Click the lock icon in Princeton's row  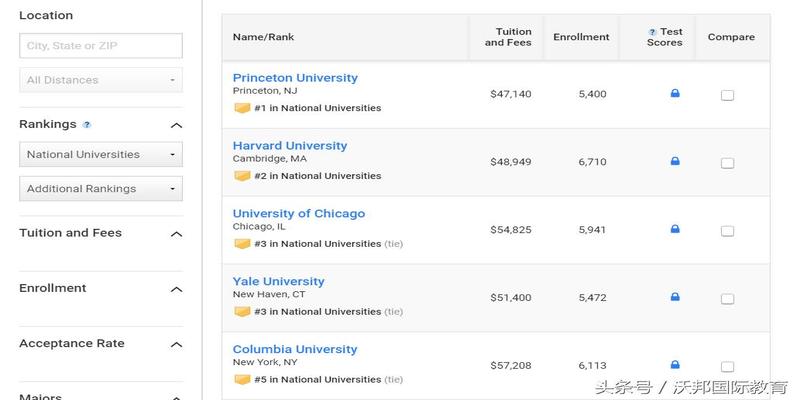tap(675, 93)
